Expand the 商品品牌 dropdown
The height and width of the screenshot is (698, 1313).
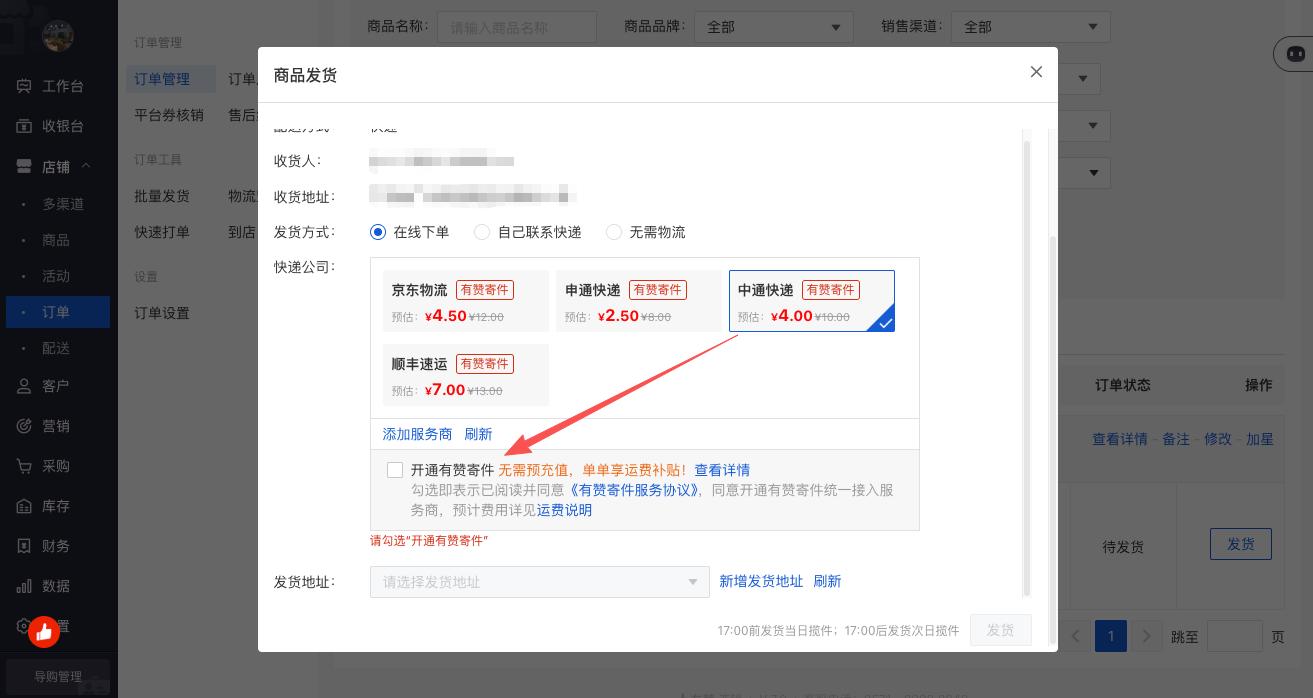pos(773,27)
